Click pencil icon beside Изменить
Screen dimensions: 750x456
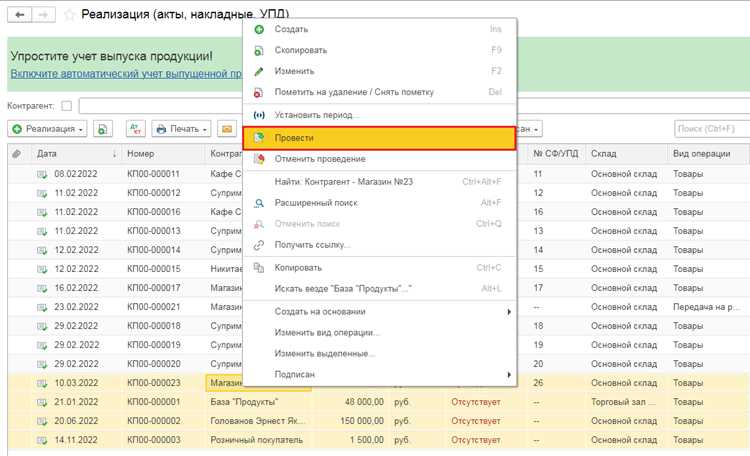tap(259, 71)
